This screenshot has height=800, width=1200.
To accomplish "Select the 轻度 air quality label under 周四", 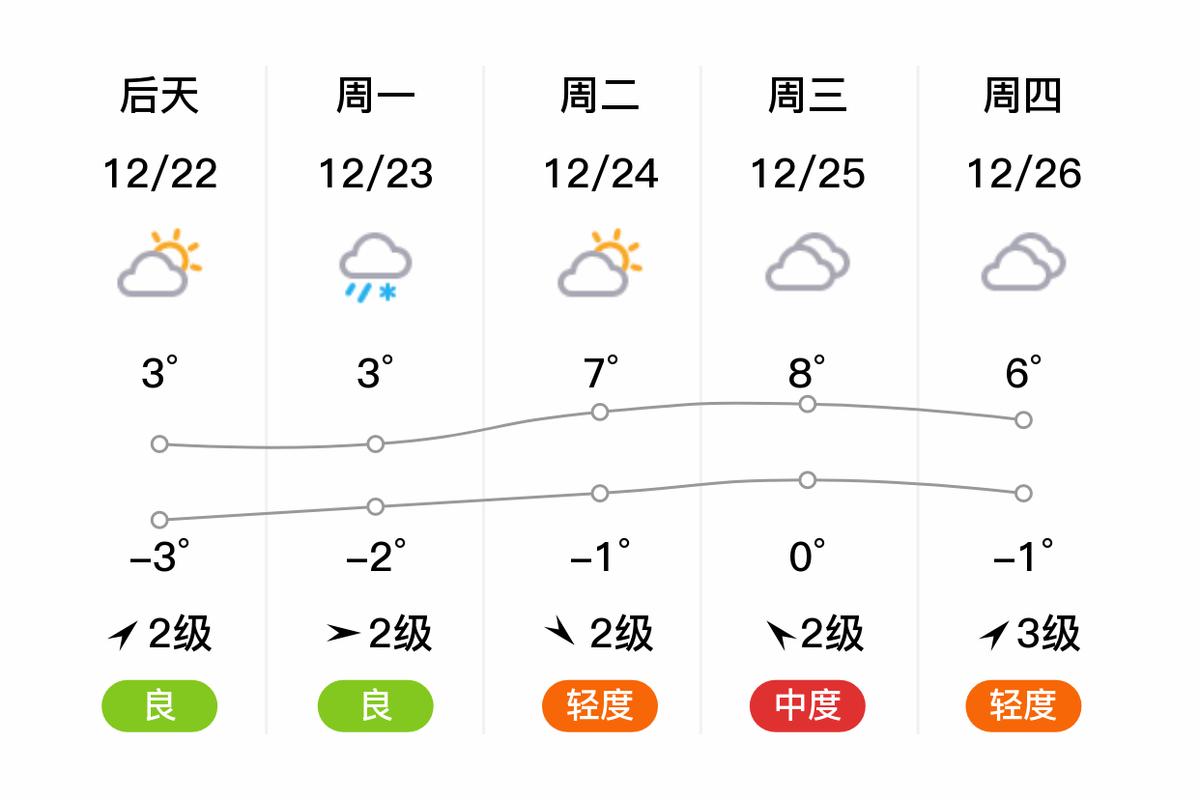I will tap(1022, 705).
